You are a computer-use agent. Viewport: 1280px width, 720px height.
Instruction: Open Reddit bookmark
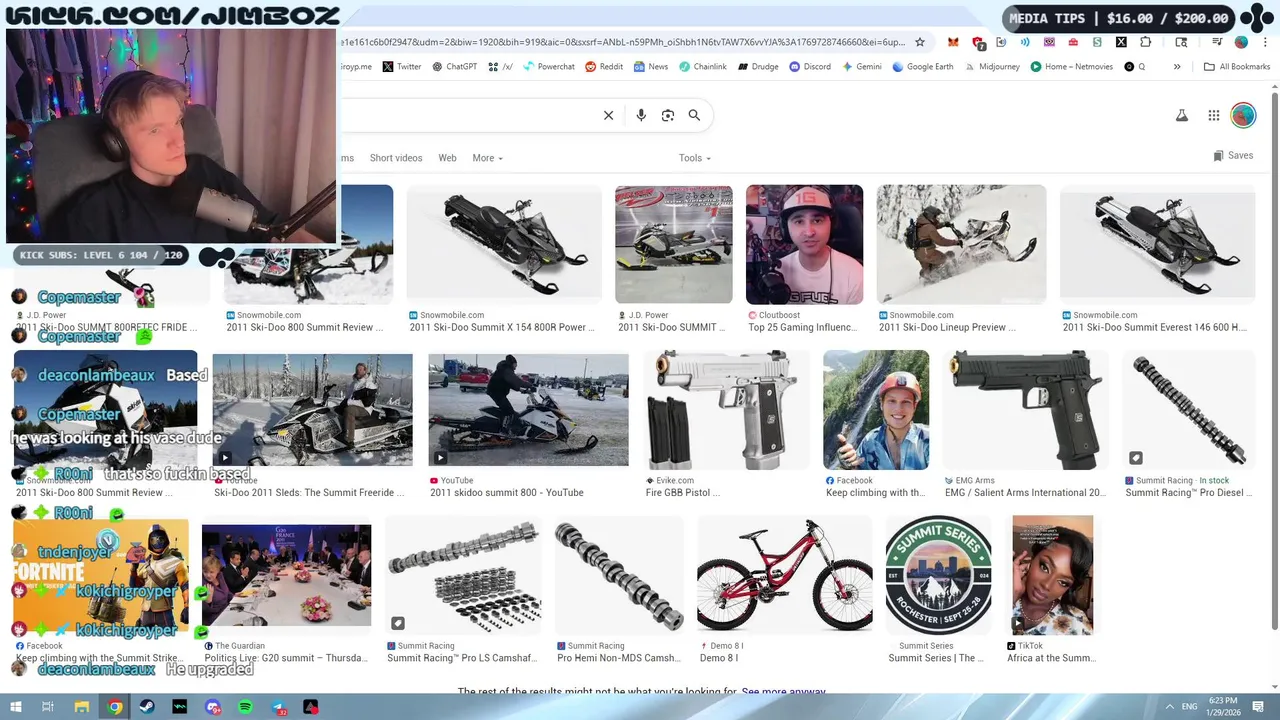click(x=604, y=67)
